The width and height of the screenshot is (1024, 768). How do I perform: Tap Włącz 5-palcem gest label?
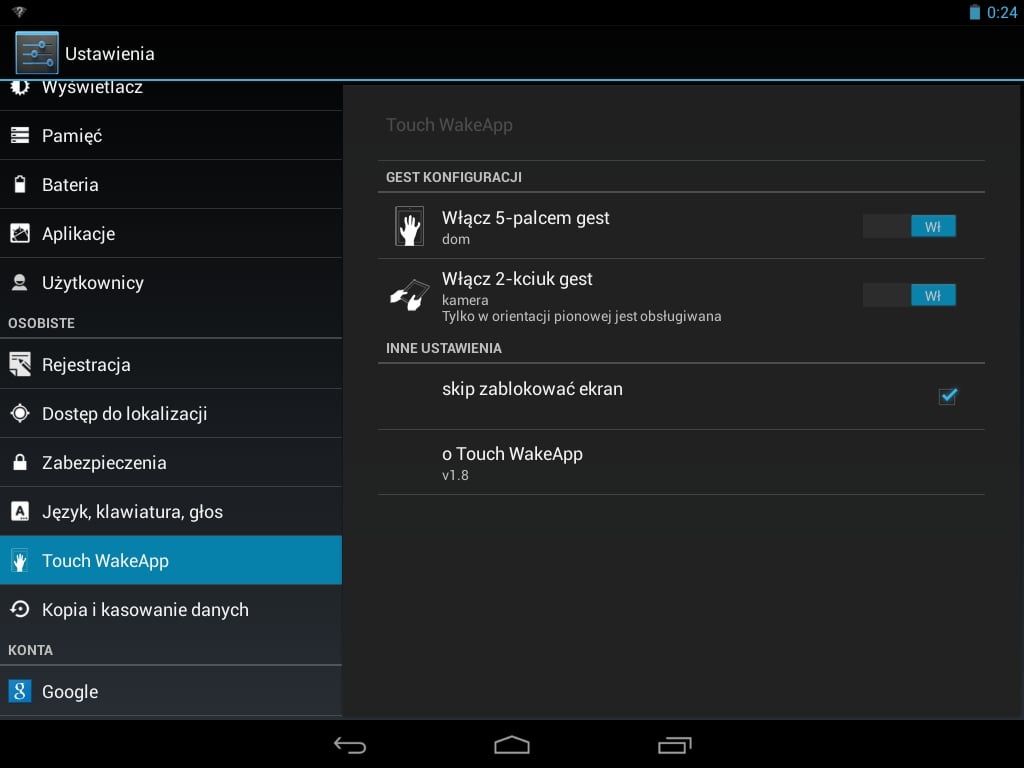tap(526, 217)
